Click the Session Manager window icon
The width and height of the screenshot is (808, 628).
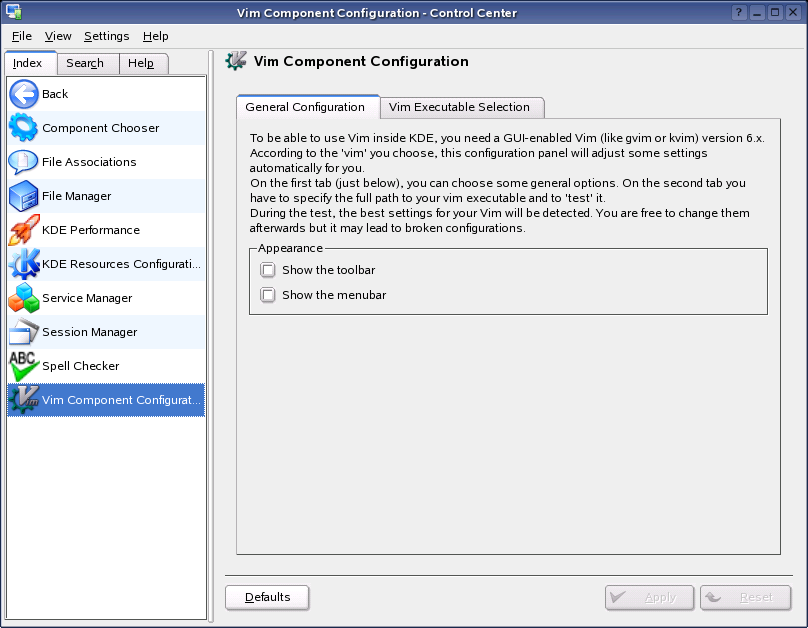[24, 332]
